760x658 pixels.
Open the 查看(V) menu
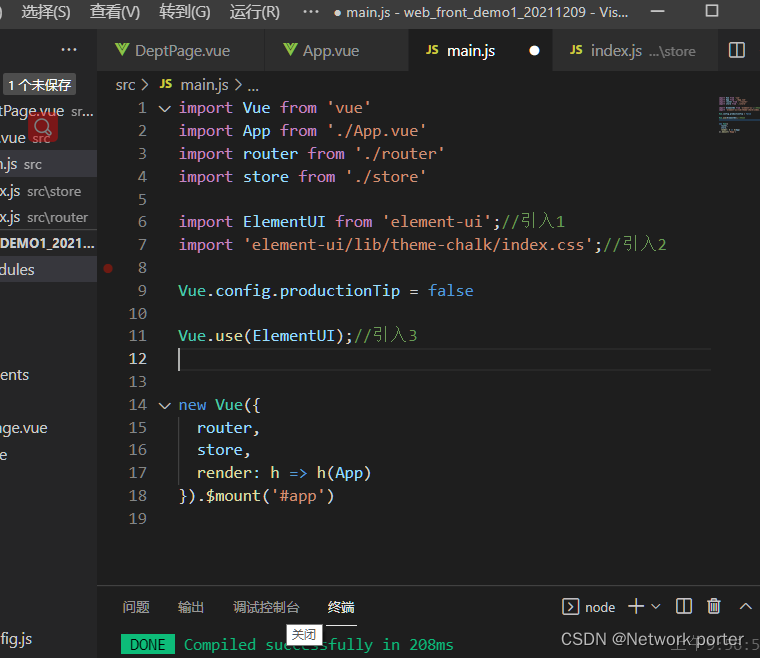pyautogui.click(x=115, y=12)
